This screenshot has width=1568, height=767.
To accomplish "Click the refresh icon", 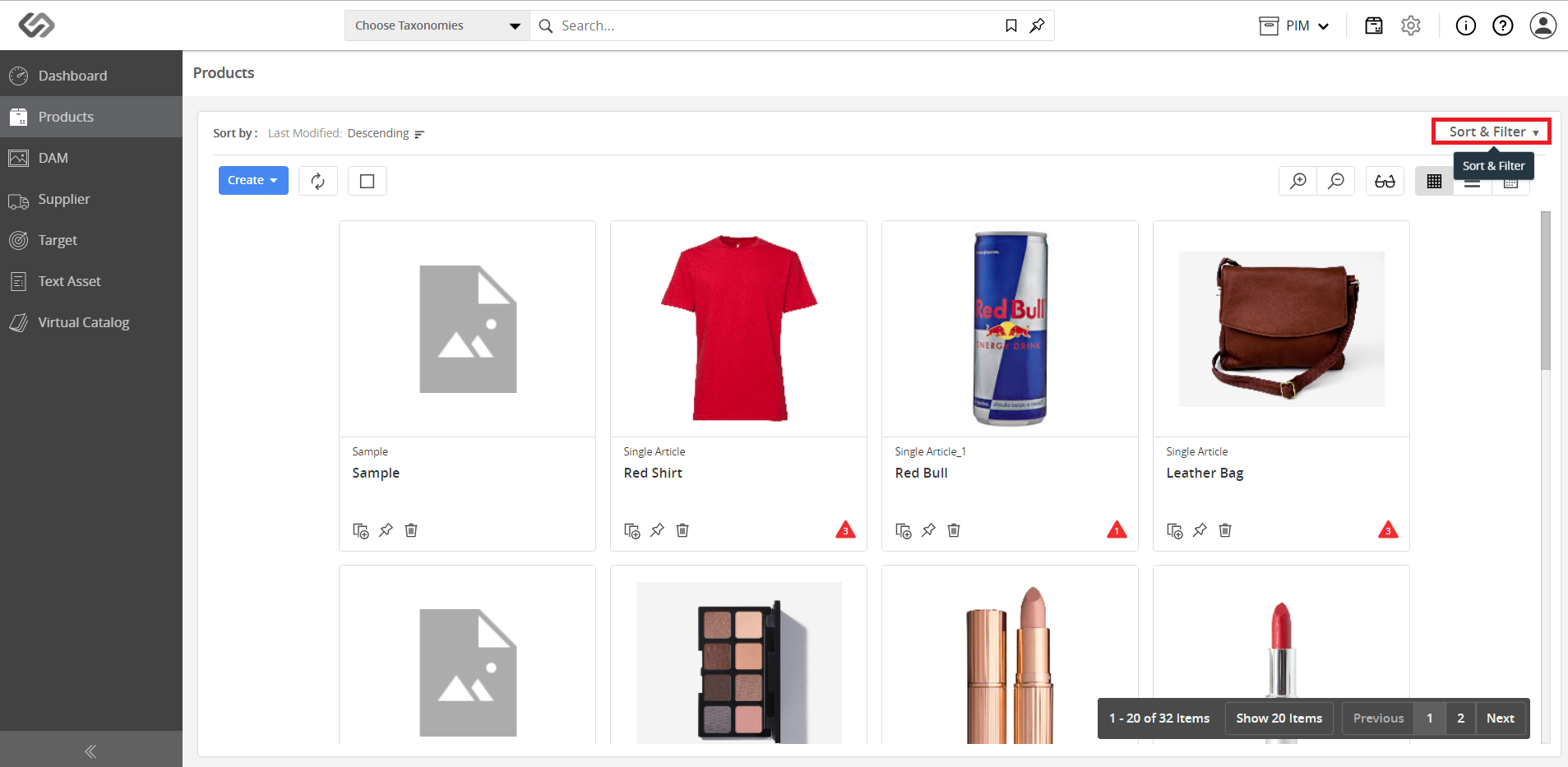I will (318, 181).
